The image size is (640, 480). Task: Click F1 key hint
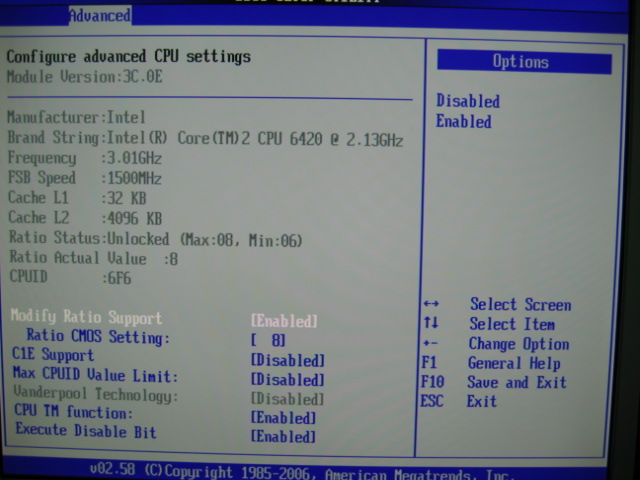(x=429, y=362)
